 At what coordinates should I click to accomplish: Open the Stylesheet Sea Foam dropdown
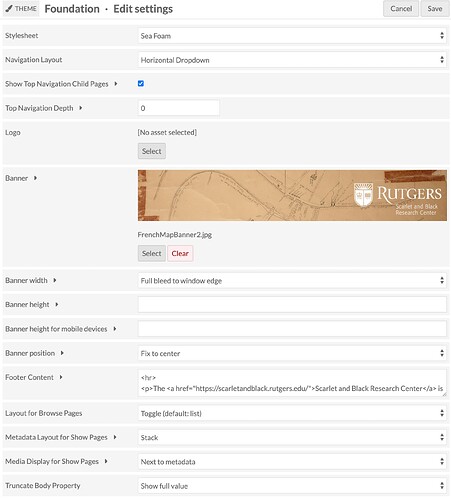tap(292, 36)
